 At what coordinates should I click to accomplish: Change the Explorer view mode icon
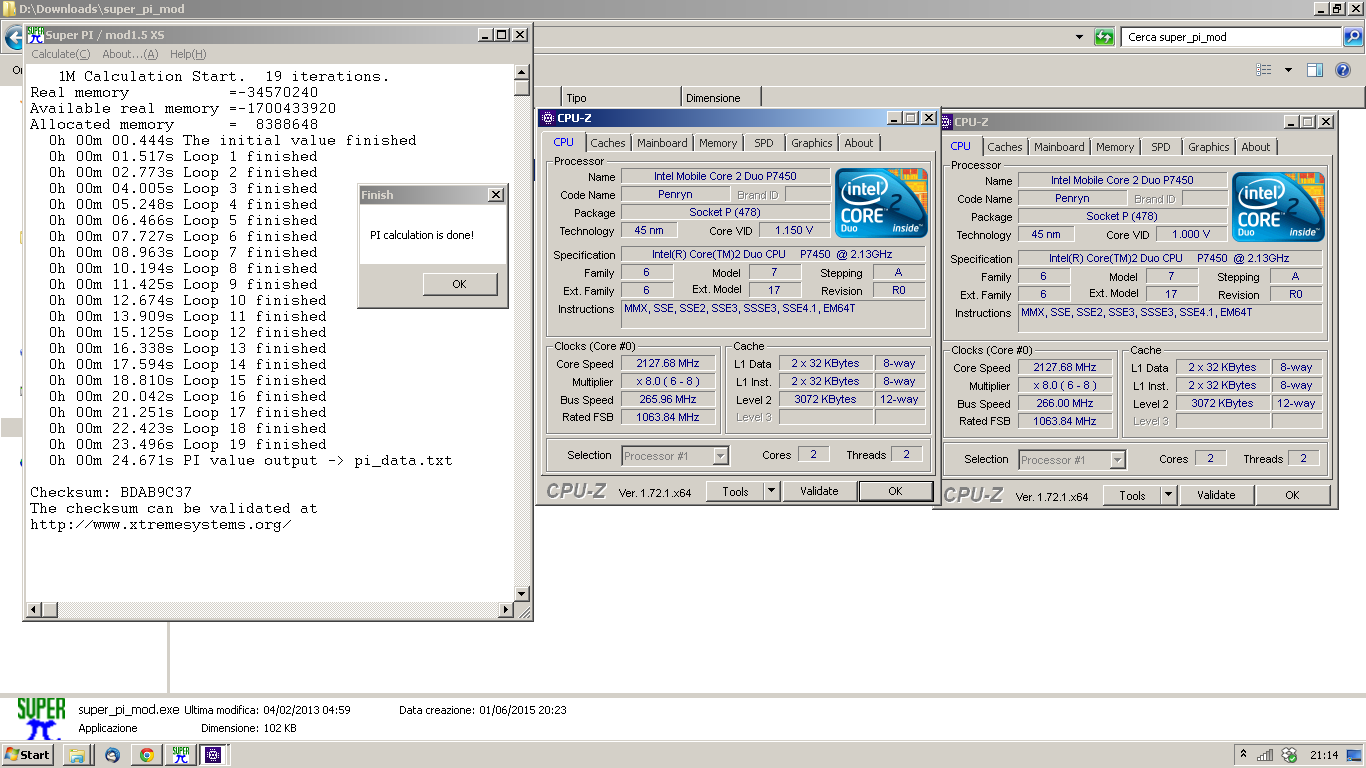tap(1264, 70)
